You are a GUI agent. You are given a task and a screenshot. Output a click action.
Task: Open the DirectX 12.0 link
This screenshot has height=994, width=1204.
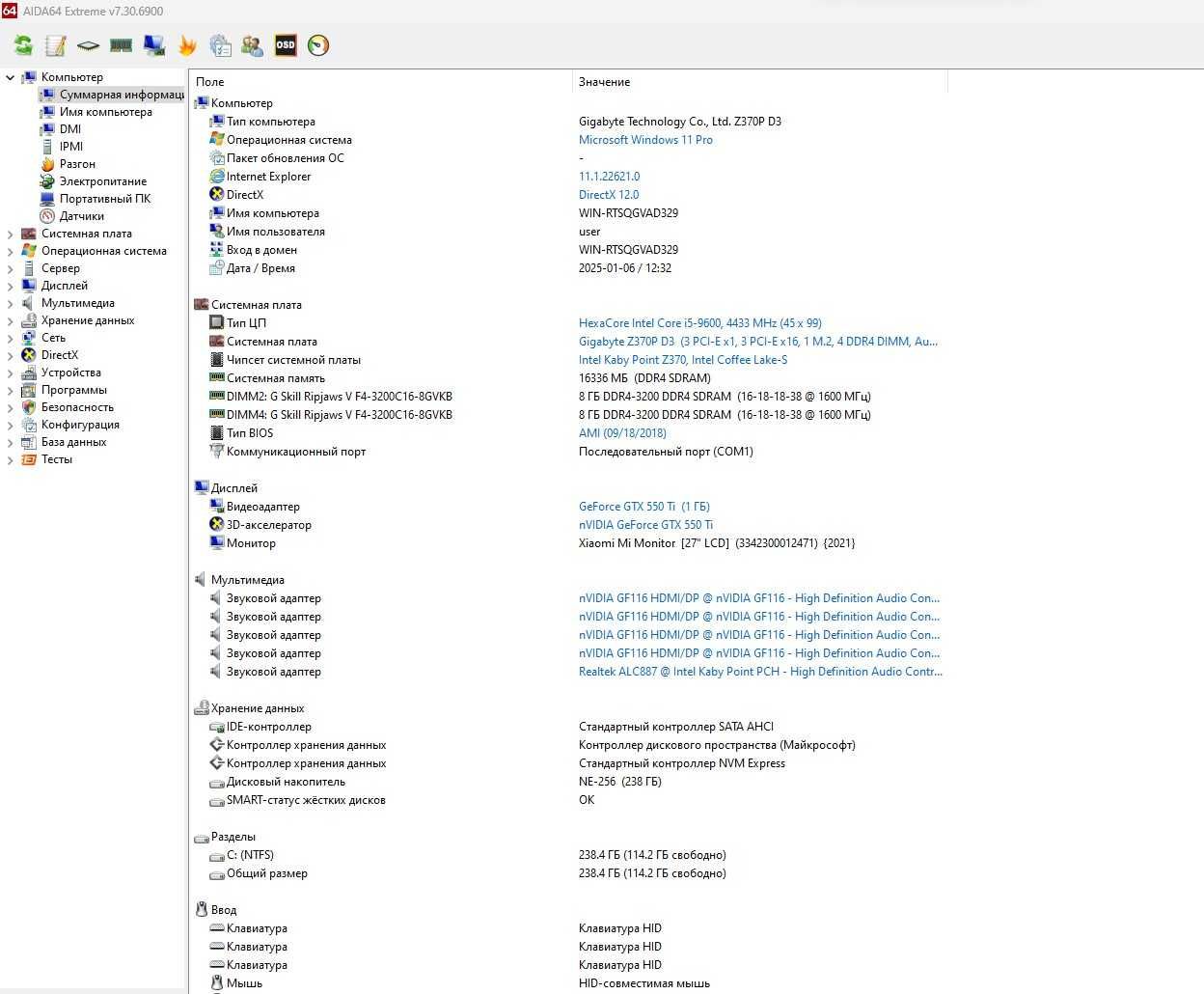coord(609,195)
